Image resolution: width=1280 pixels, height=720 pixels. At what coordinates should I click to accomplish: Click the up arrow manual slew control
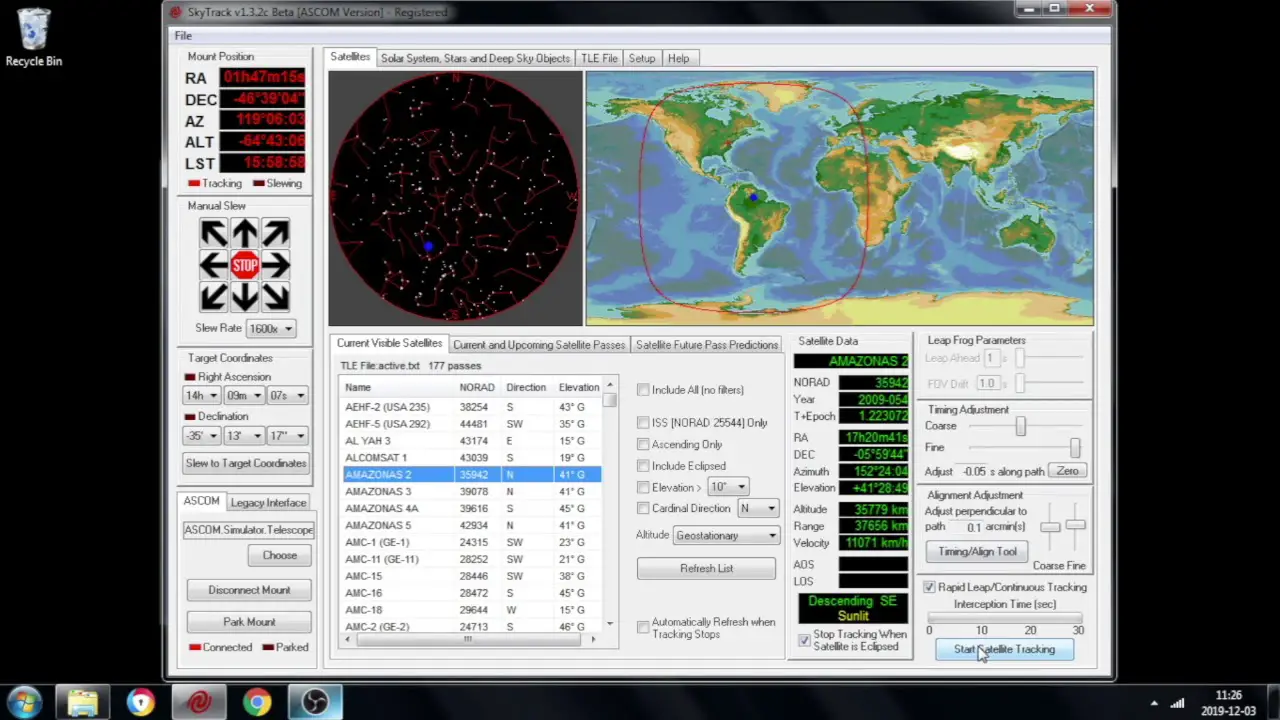(245, 232)
